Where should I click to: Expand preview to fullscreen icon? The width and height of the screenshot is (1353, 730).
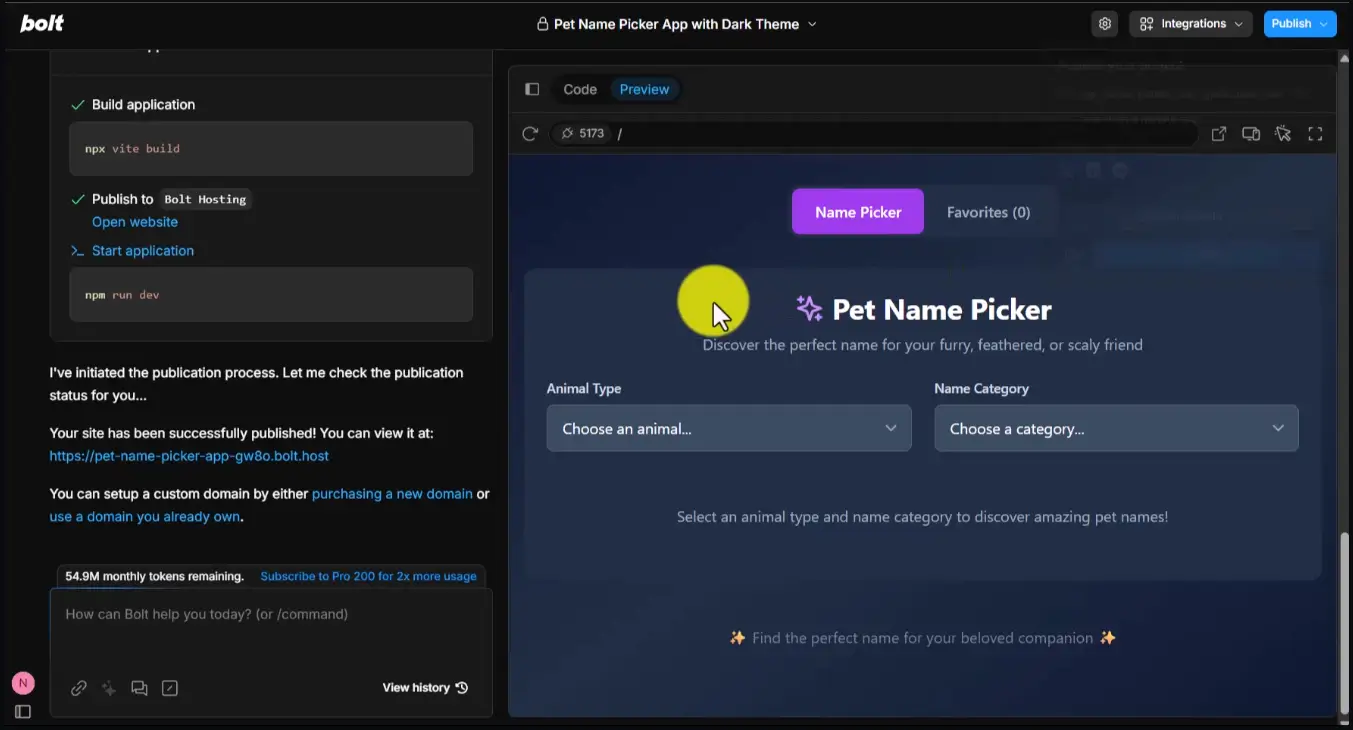click(x=1316, y=133)
